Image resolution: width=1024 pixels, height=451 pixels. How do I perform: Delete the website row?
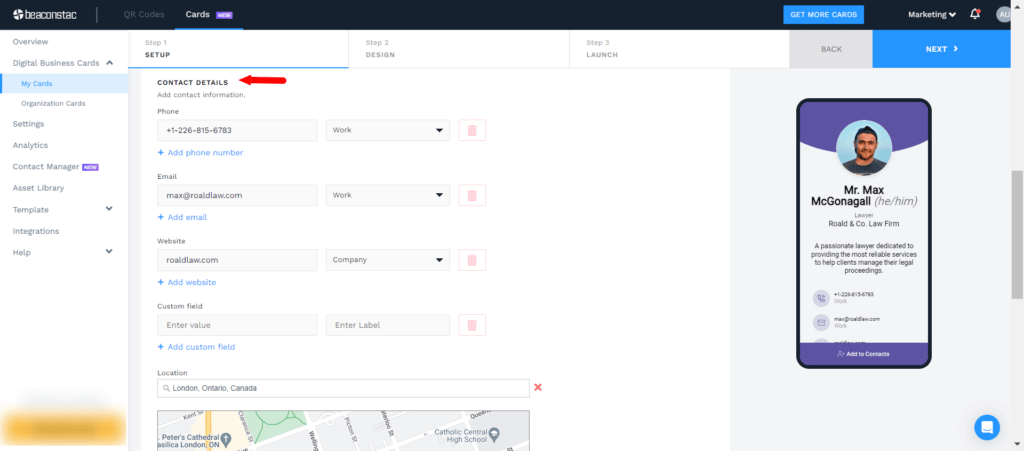pyautogui.click(x=472, y=260)
